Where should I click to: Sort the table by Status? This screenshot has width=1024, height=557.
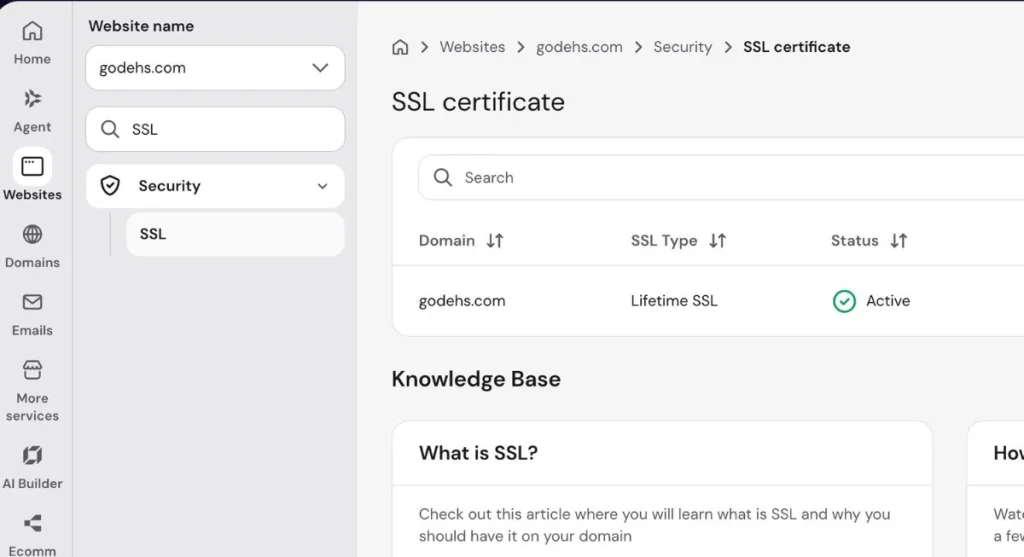(899, 241)
